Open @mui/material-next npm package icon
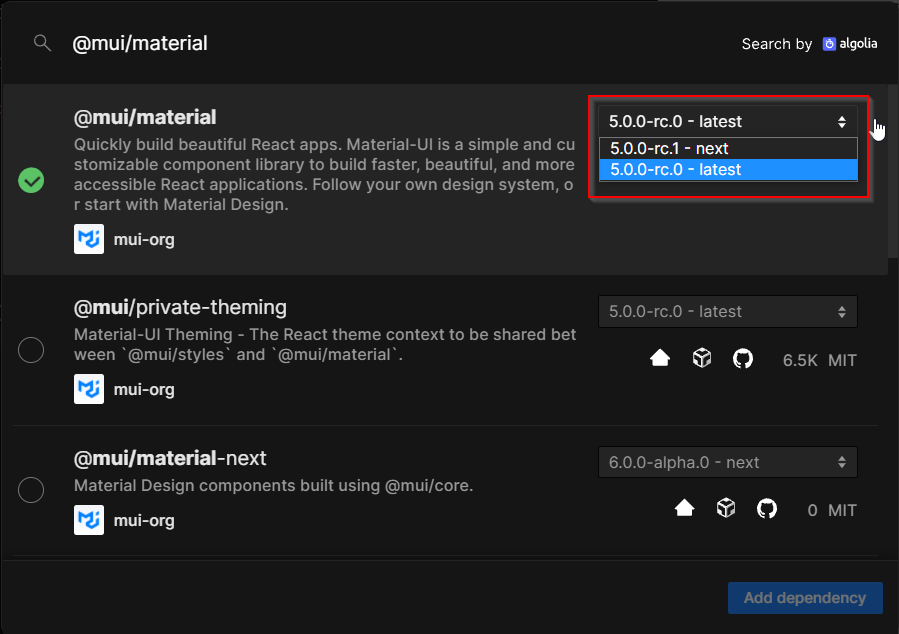The width and height of the screenshot is (899, 634). pyautogui.click(x=726, y=508)
